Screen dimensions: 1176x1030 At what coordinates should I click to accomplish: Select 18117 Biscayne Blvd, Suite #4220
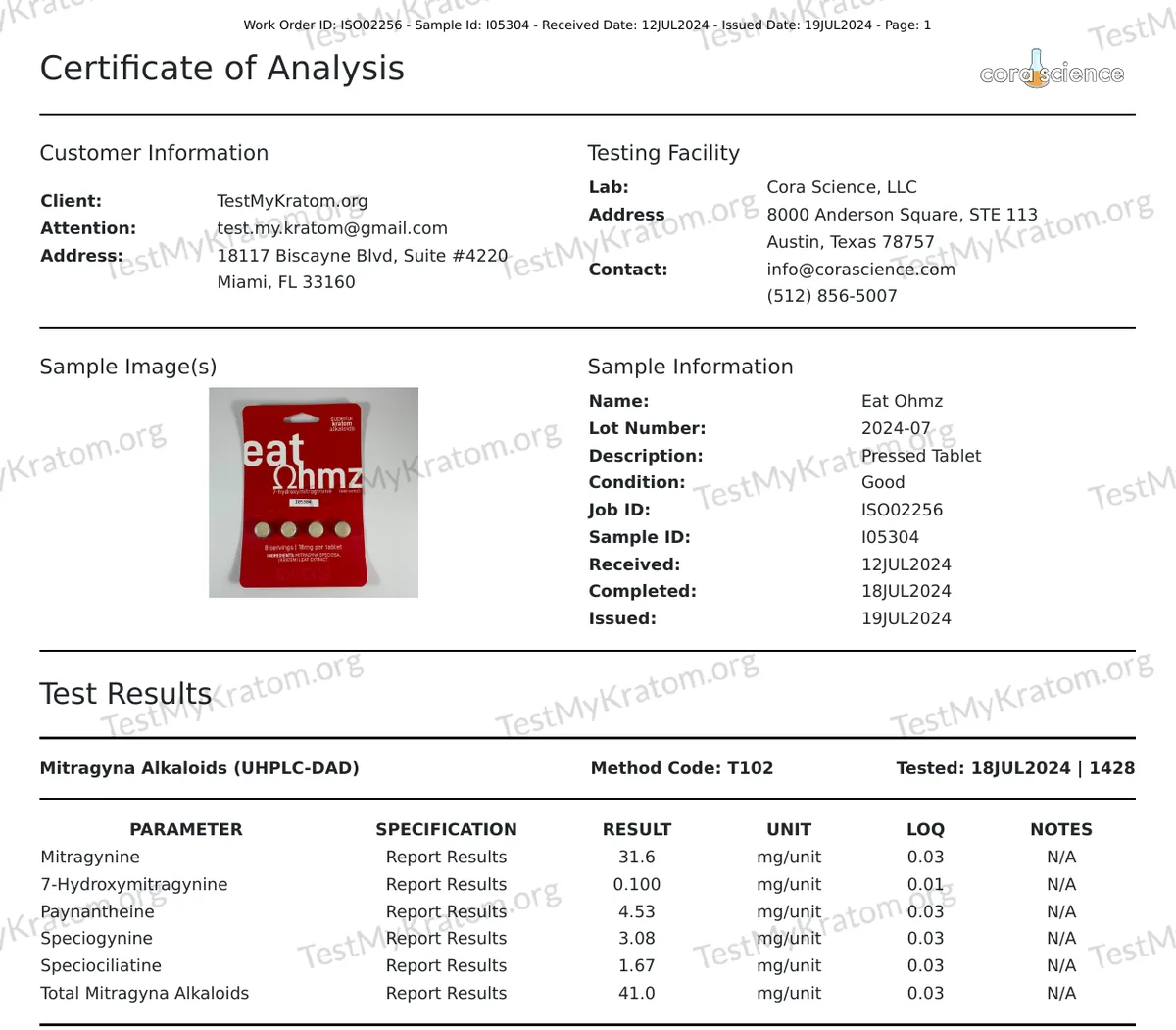tap(363, 256)
